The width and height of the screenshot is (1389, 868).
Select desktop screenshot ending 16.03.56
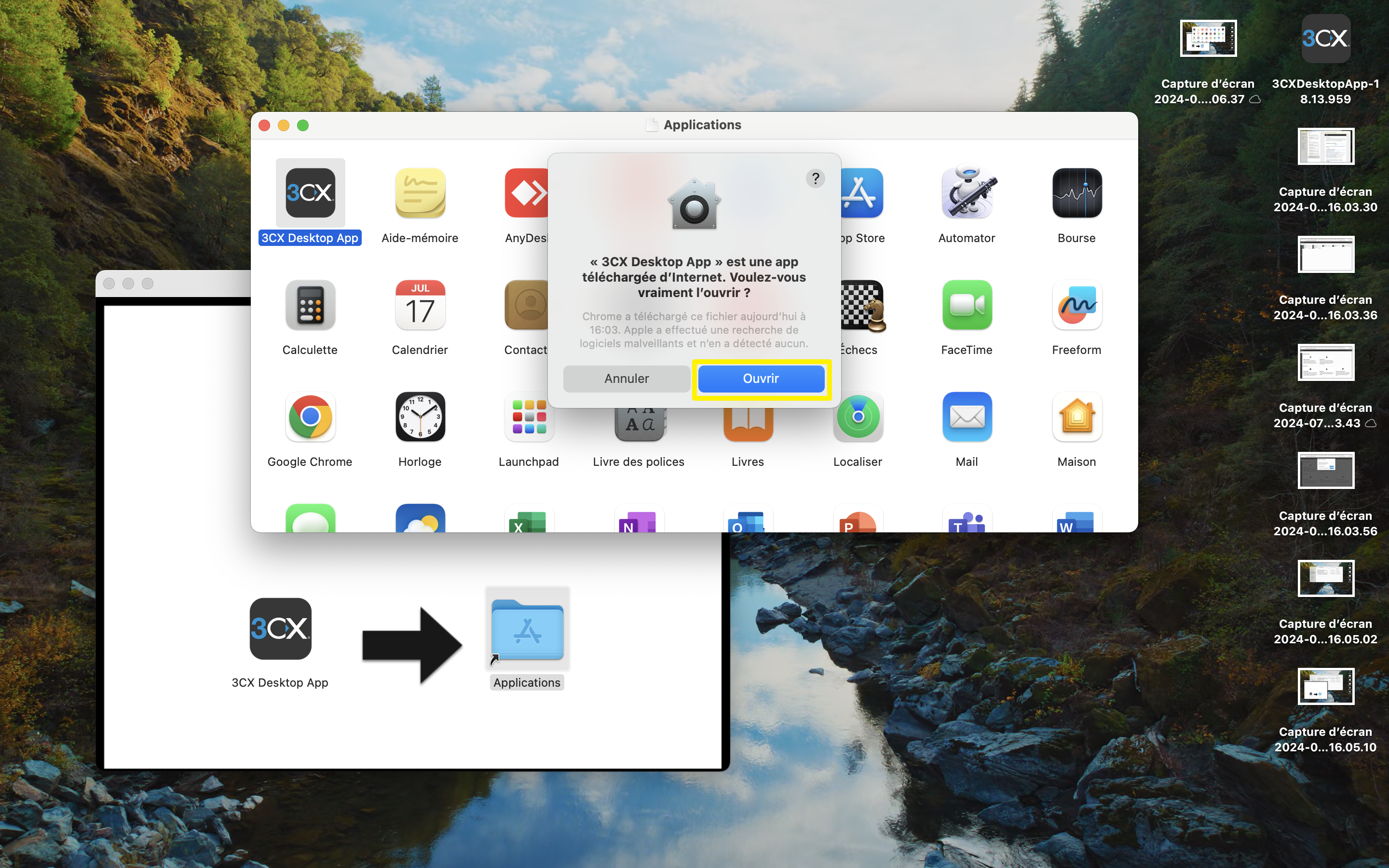pyautogui.click(x=1326, y=470)
